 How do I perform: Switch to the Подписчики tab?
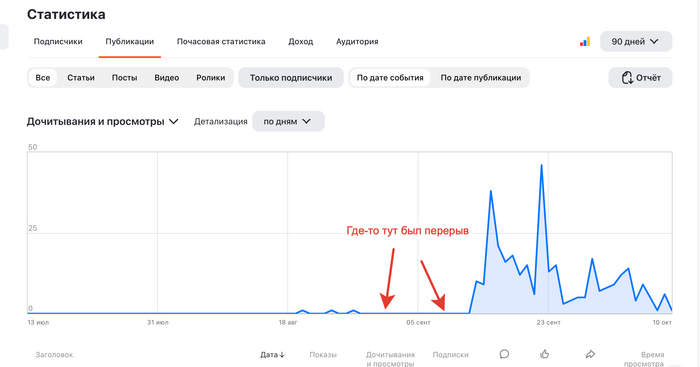58,42
